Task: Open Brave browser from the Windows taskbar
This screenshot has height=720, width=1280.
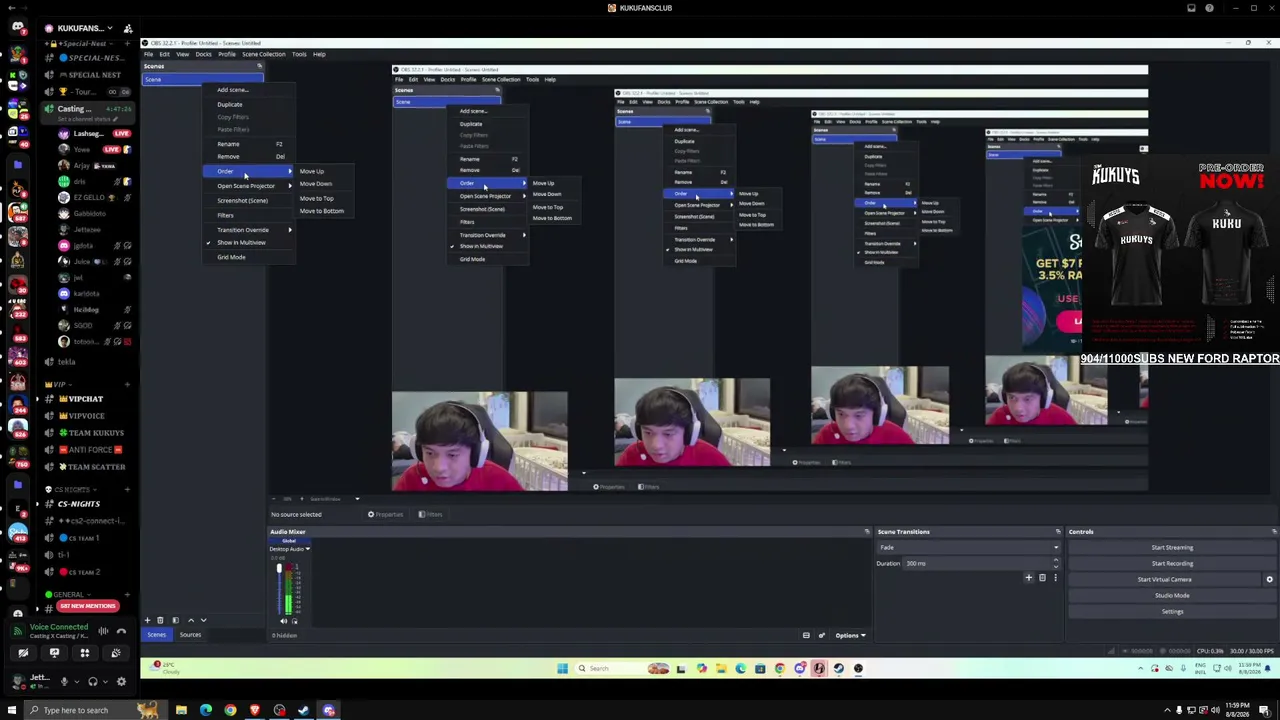Action: [x=255, y=711]
